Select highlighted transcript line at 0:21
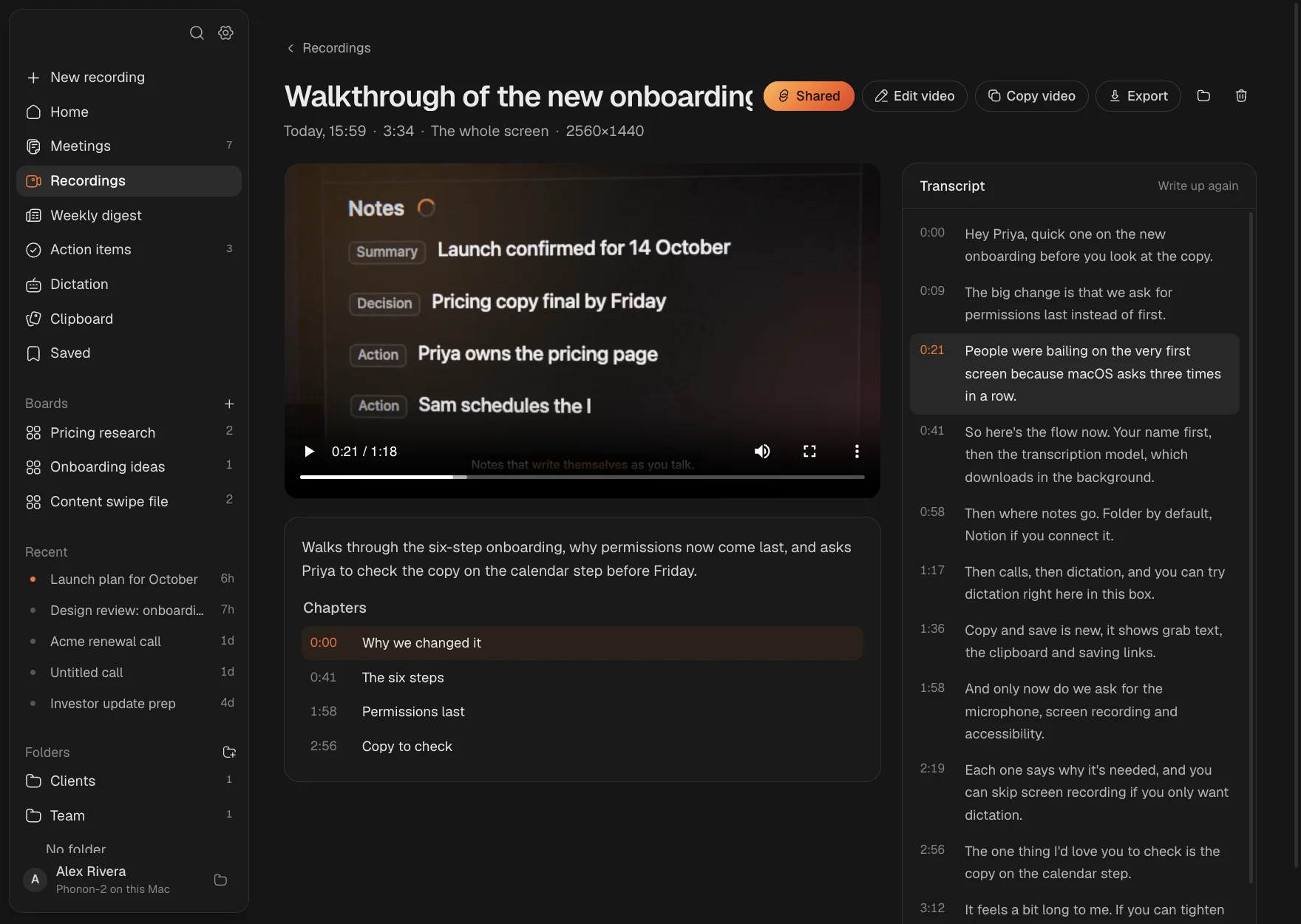1301x924 pixels. [1075, 374]
